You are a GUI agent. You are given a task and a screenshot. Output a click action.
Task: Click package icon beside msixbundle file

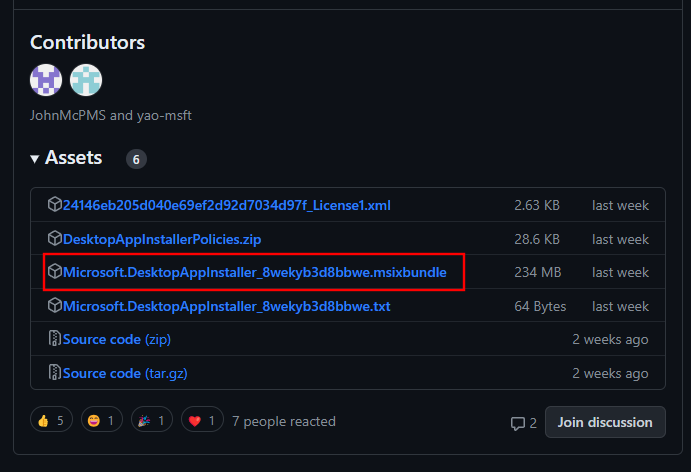[x=54, y=272]
